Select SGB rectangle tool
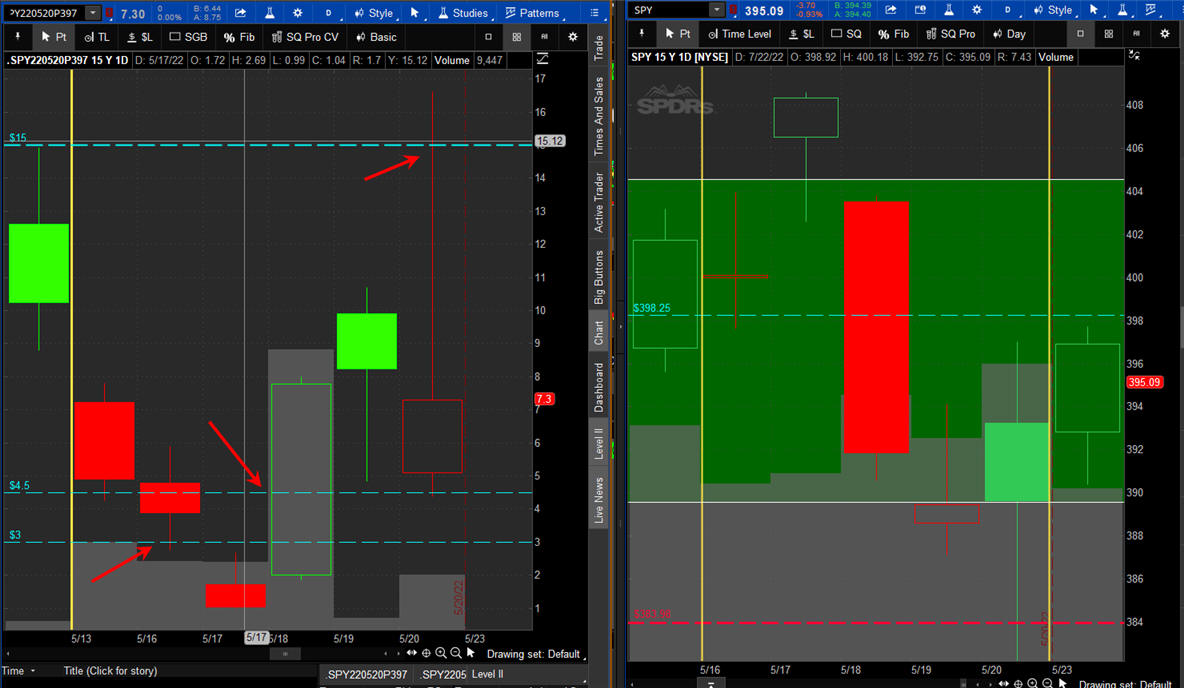The image size is (1184, 688). 188,36
